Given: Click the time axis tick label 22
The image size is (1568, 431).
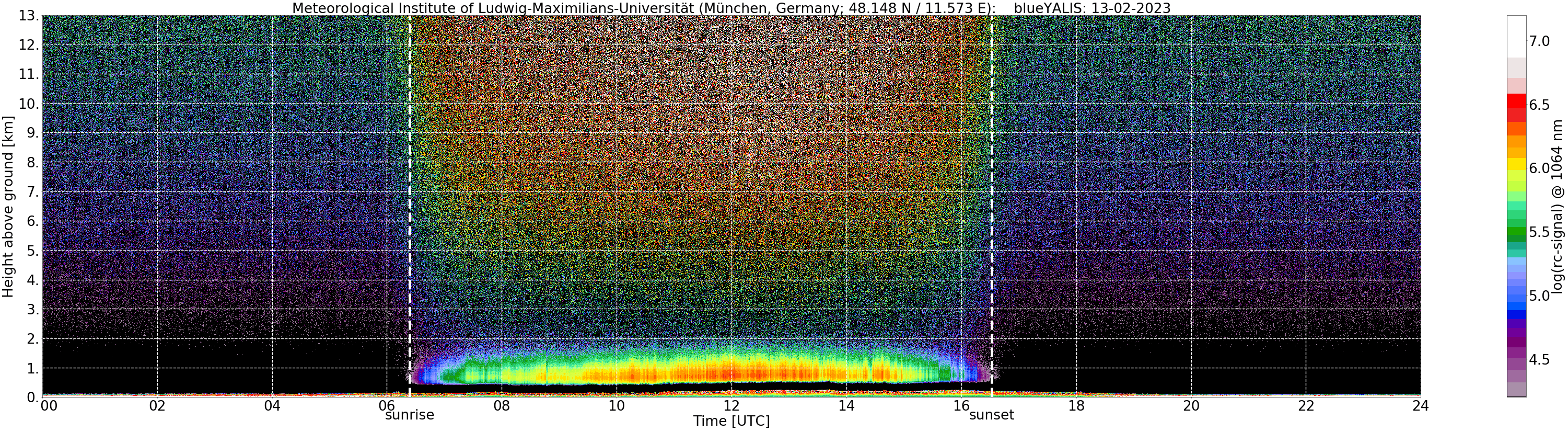Looking at the screenshot, I should (1306, 406).
